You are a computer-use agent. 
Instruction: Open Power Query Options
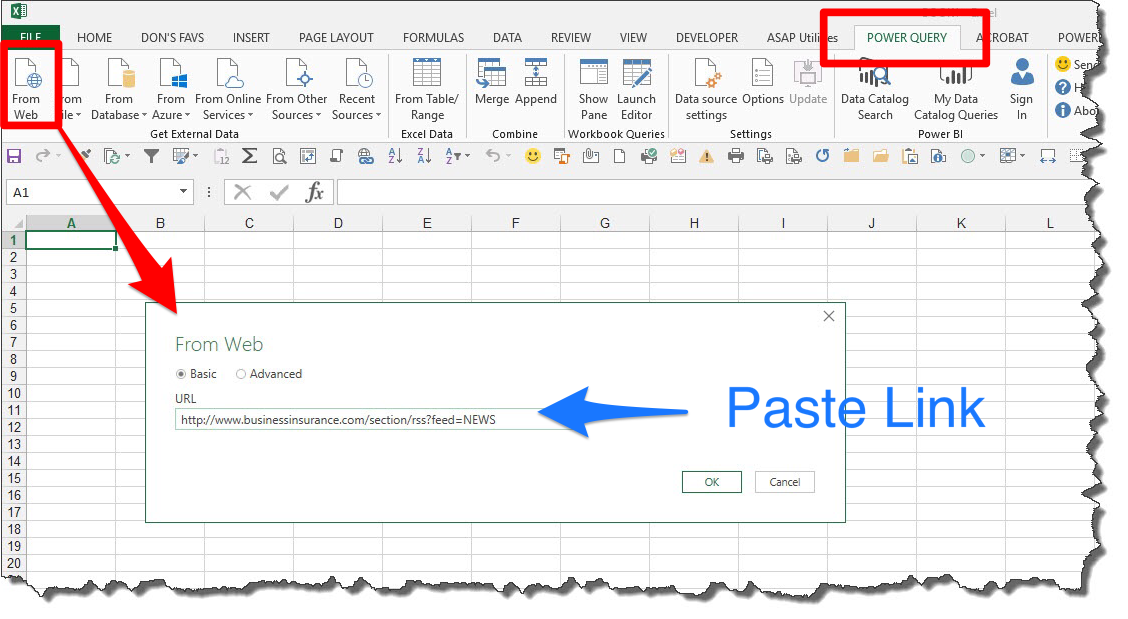point(763,81)
